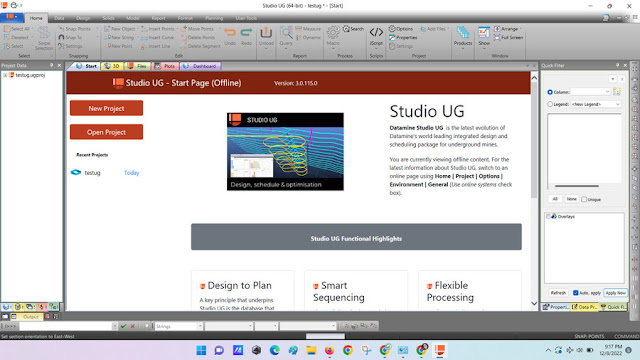
Task: Toggle the Overlays checkbox
Action: click(548, 217)
